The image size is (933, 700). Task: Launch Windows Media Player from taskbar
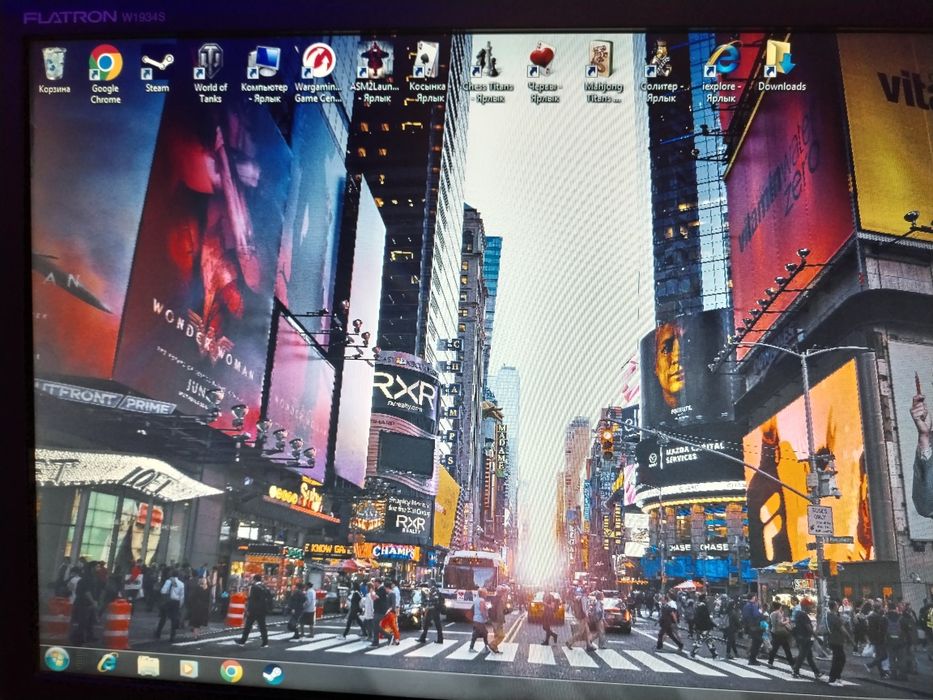click(189, 668)
